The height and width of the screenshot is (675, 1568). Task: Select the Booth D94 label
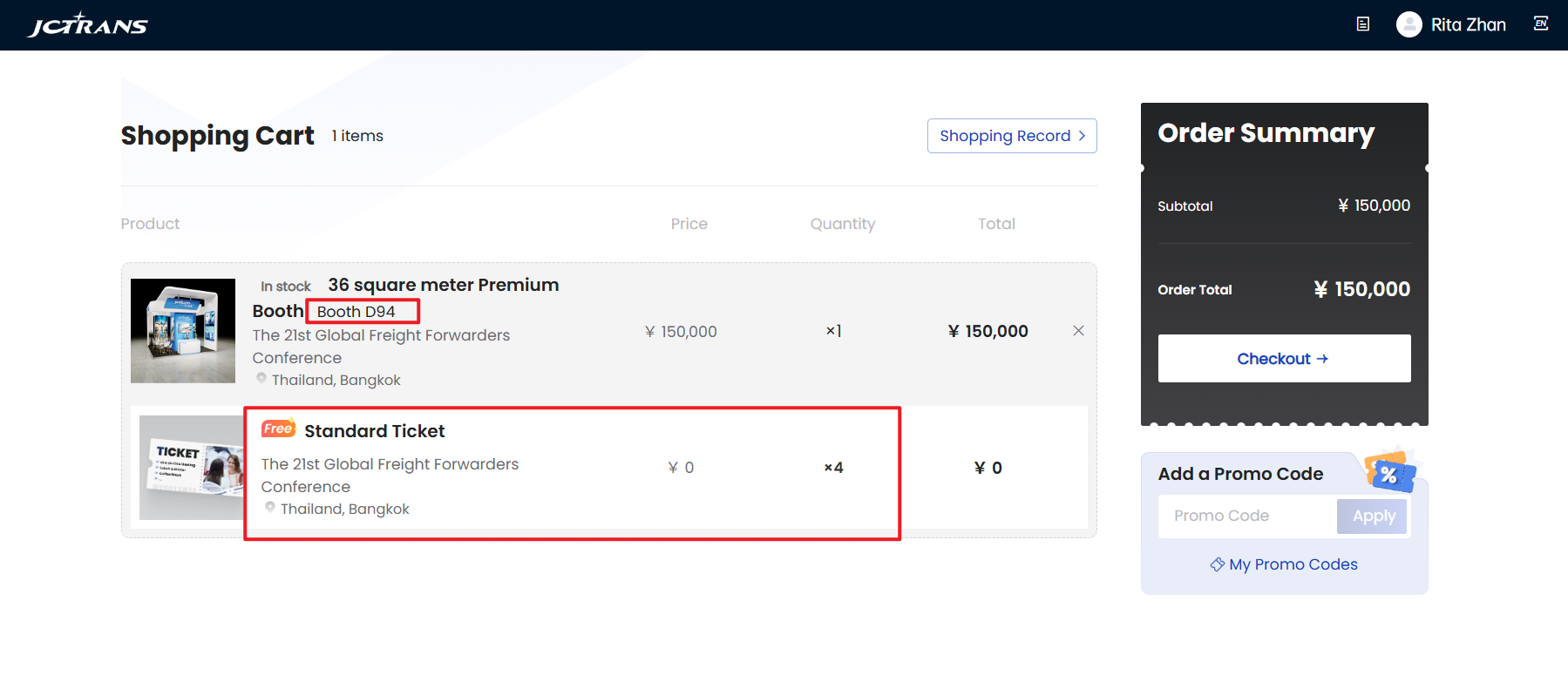(x=356, y=312)
